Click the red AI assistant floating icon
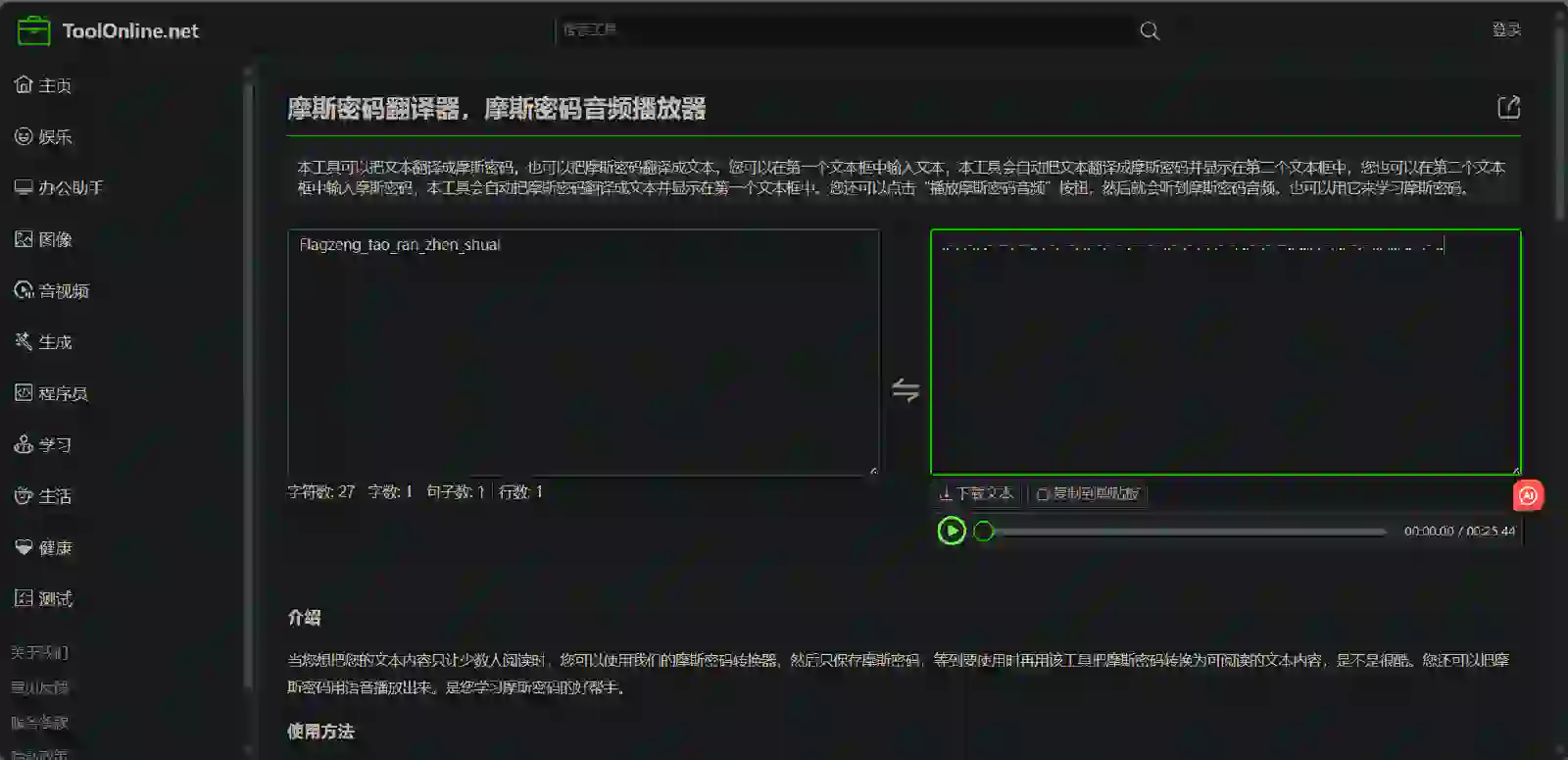Image resolution: width=1568 pixels, height=760 pixels. (1528, 496)
